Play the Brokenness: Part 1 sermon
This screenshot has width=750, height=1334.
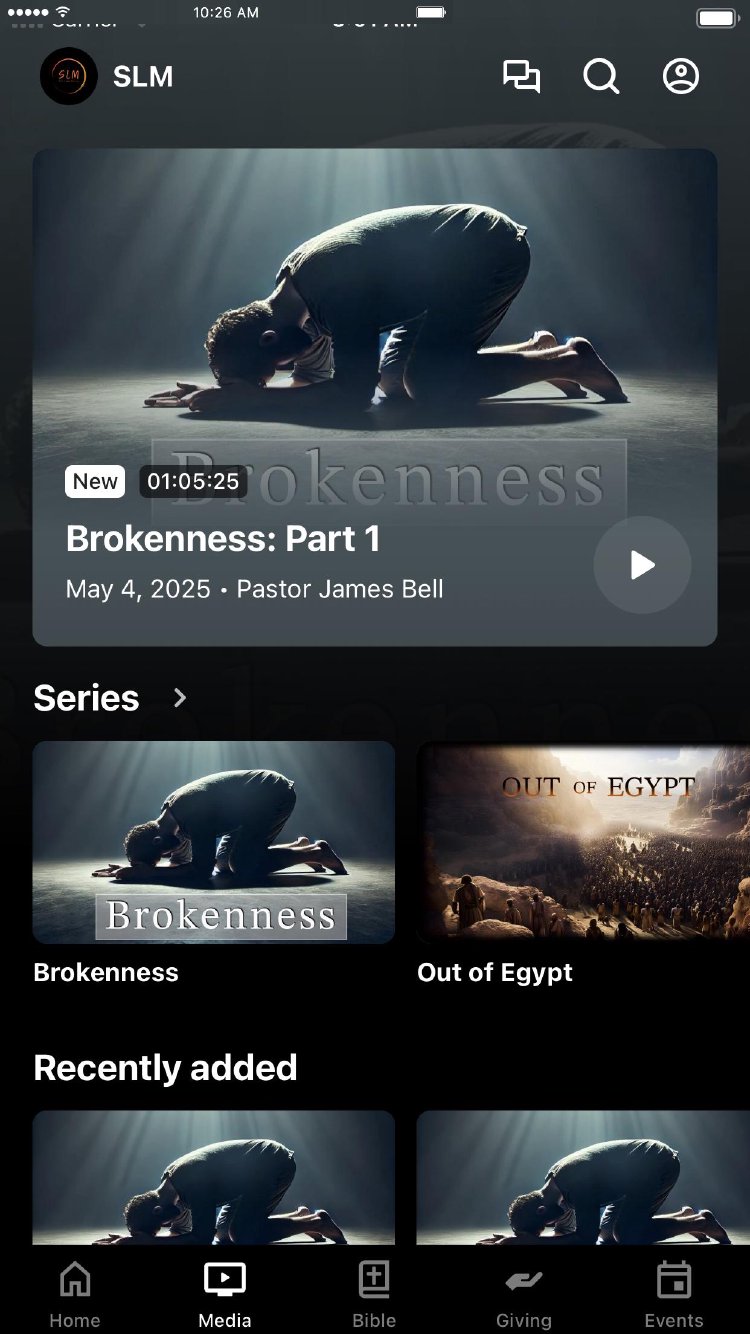coord(642,565)
